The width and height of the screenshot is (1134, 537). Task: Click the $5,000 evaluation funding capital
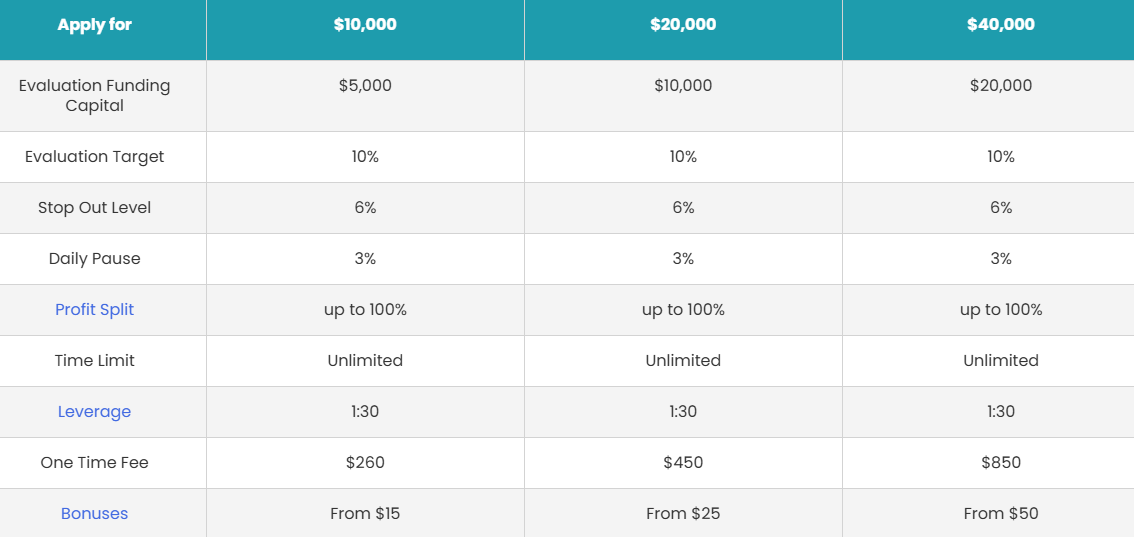click(x=365, y=86)
